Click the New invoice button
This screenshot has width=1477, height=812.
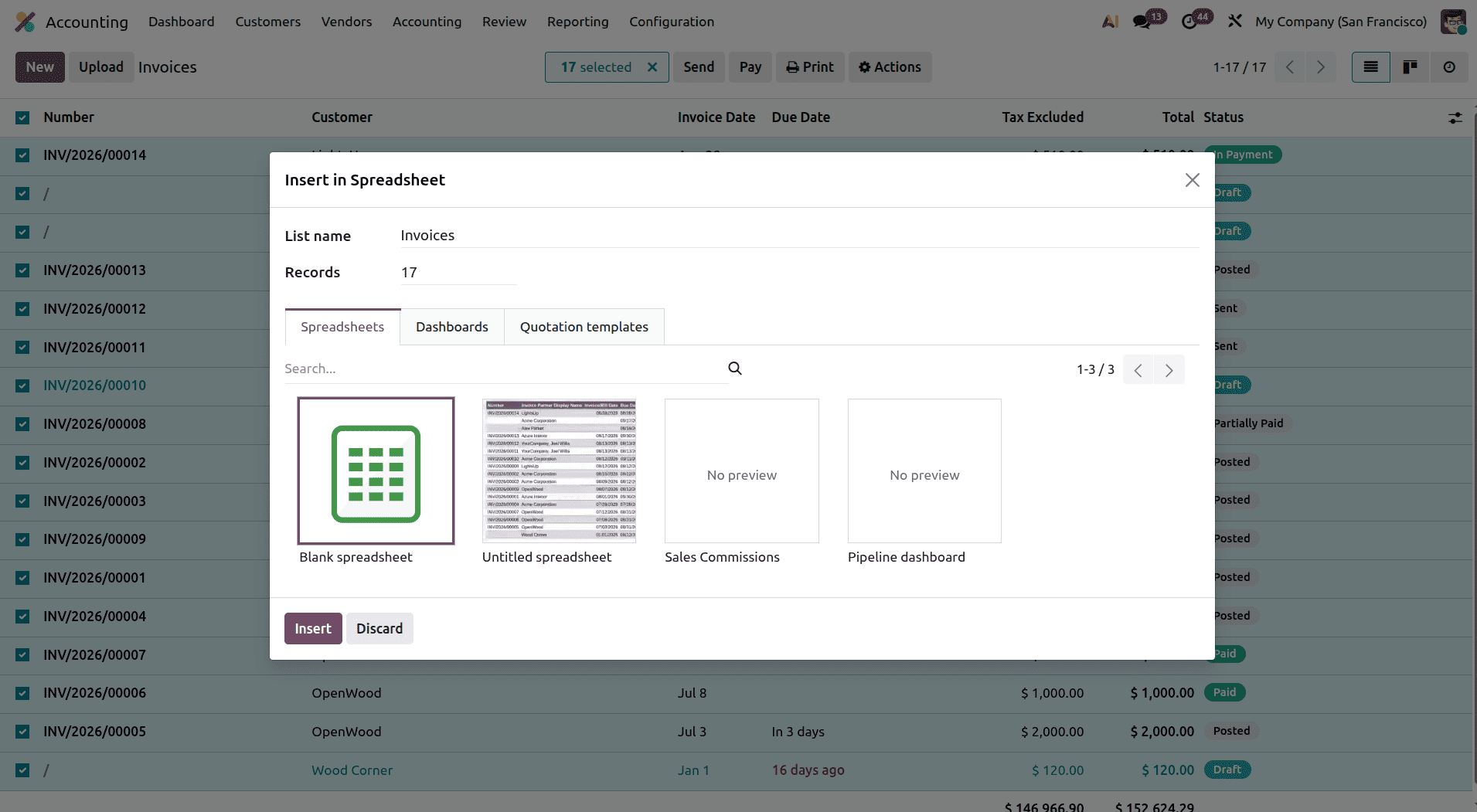[x=40, y=67]
